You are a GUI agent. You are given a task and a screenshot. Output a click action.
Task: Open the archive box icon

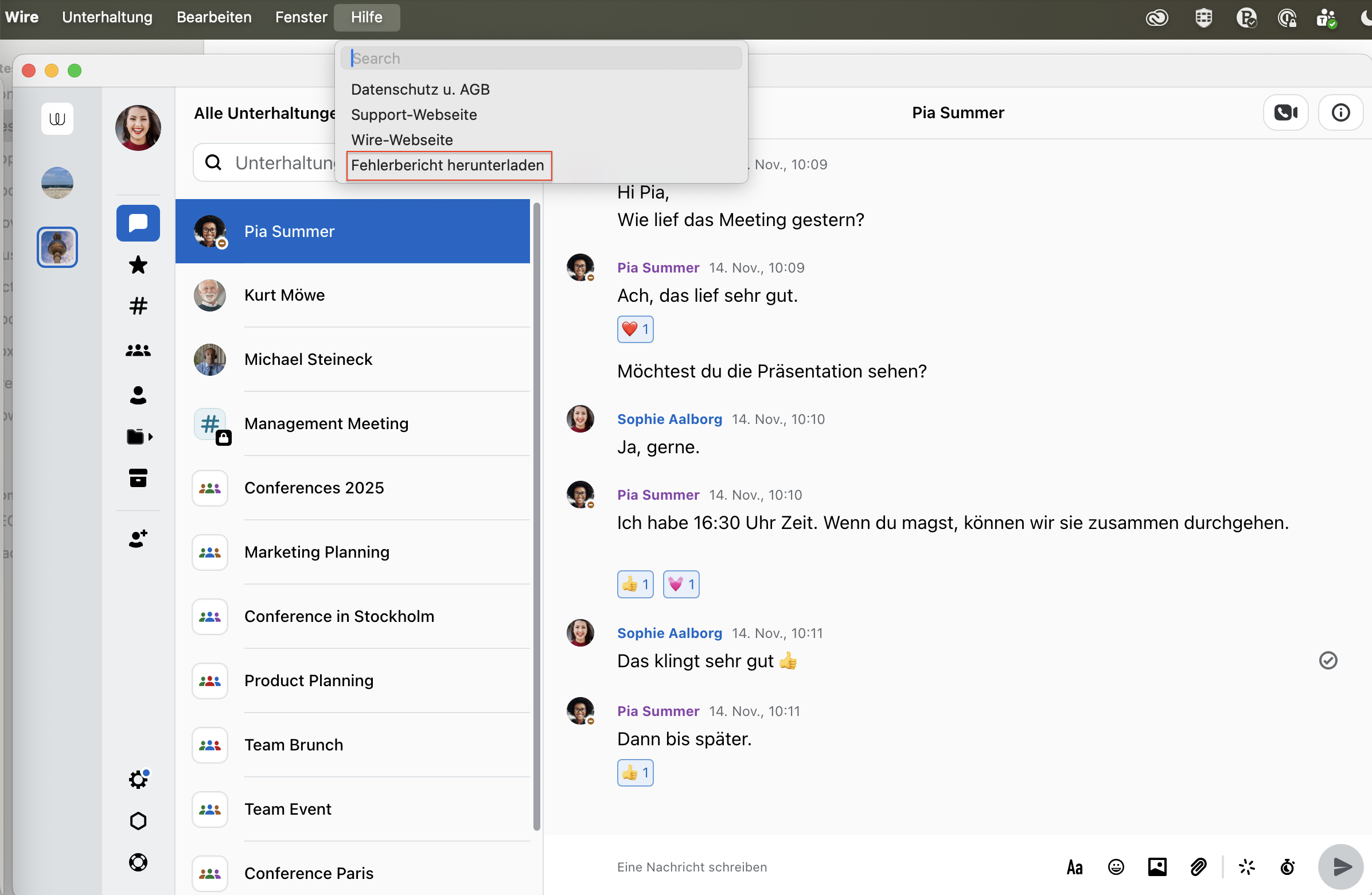point(138,478)
